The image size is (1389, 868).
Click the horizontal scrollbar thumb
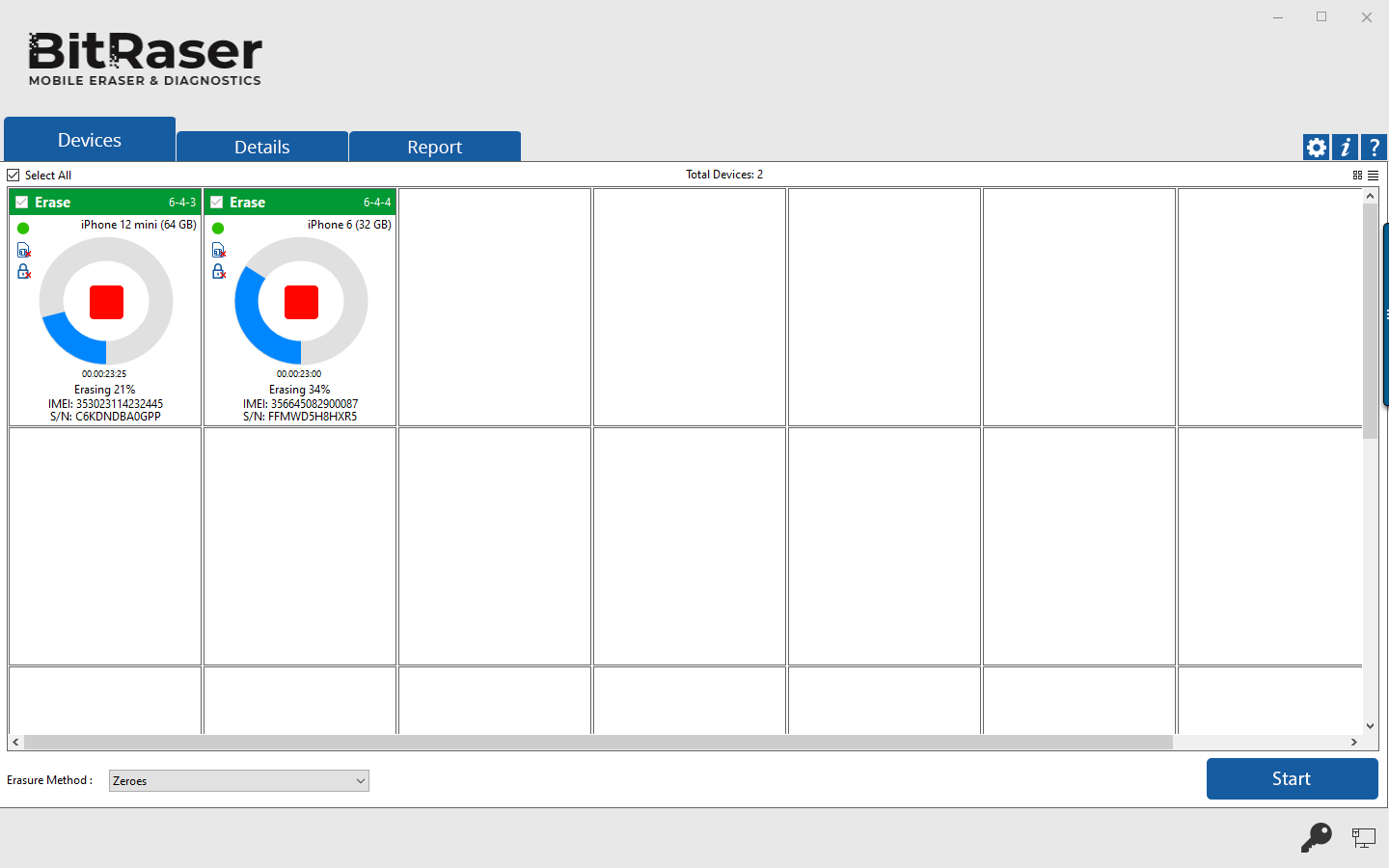(x=598, y=743)
